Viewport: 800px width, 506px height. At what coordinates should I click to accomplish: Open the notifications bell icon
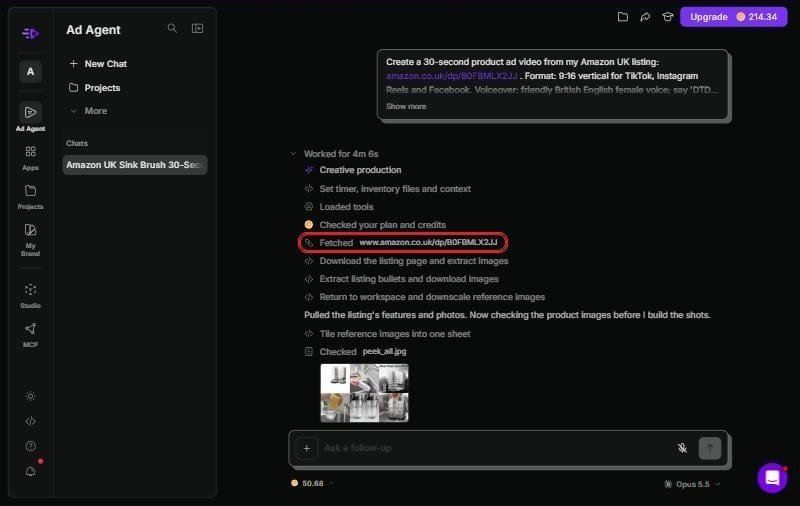click(x=31, y=471)
